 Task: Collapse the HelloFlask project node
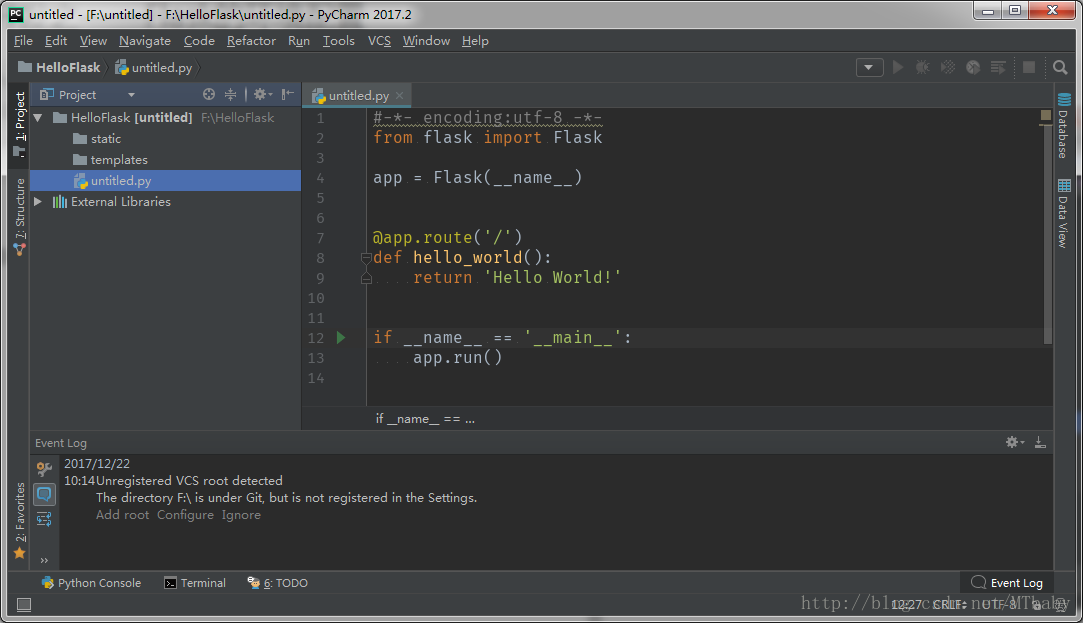coord(39,118)
